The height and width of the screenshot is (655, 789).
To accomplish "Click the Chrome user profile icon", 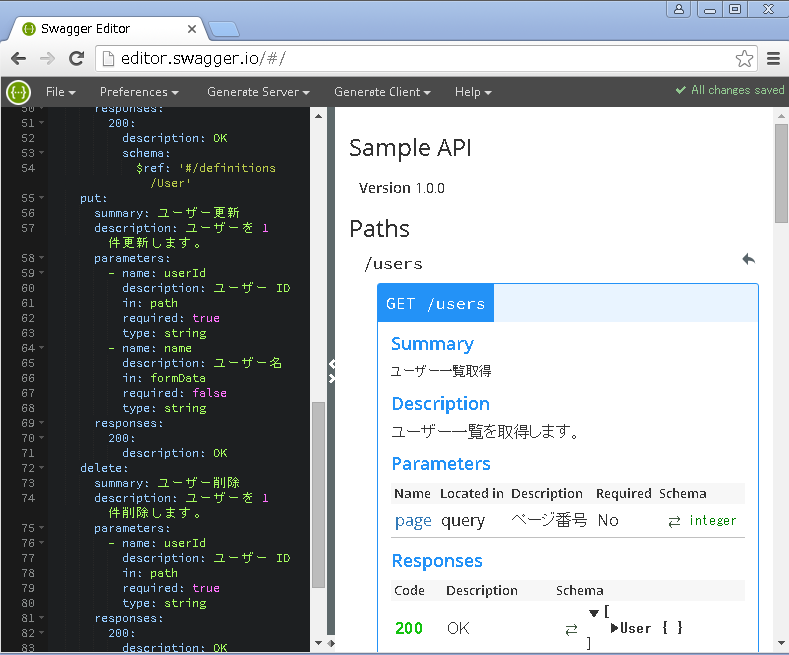I will [x=679, y=9].
